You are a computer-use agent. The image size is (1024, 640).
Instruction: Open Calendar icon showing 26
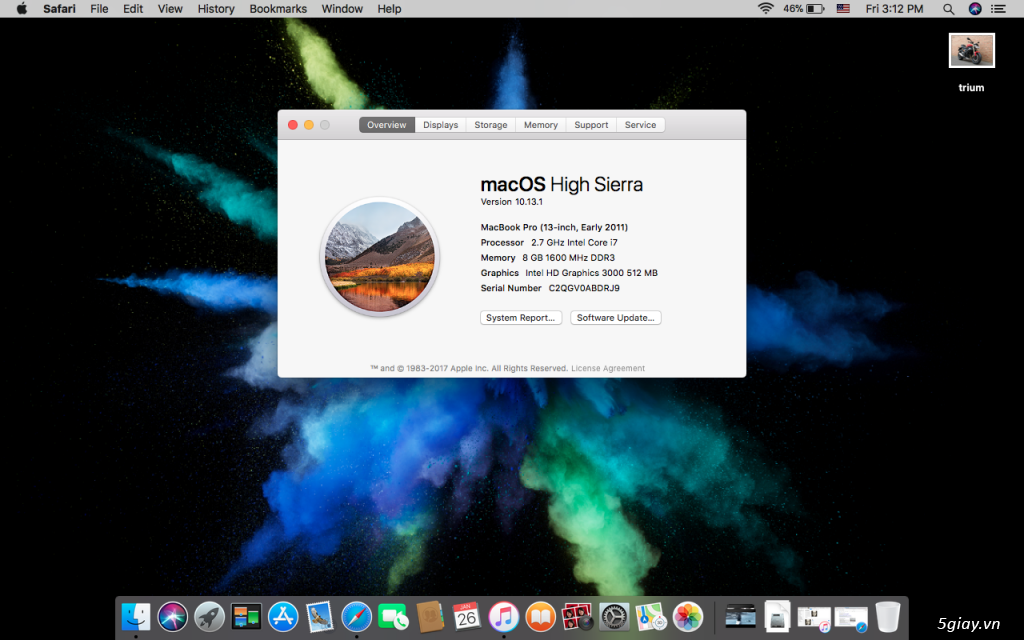(x=466, y=616)
